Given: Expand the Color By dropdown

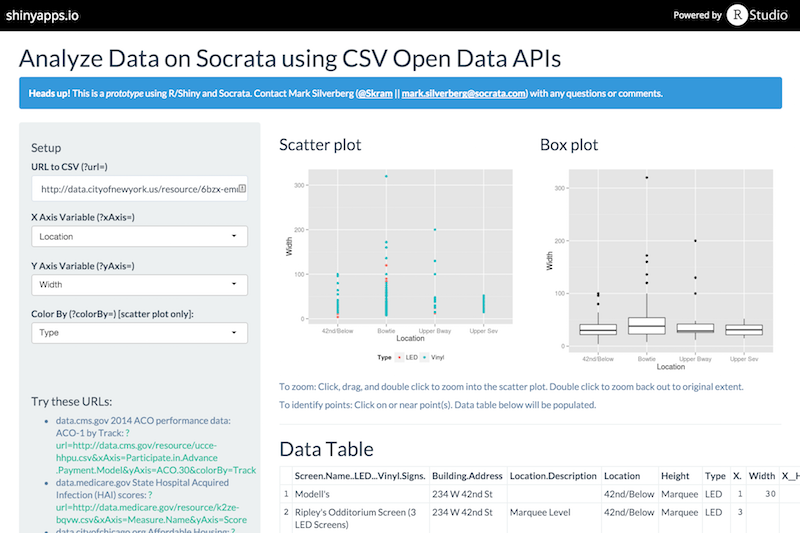Looking at the screenshot, I should (x=139, y=333).
